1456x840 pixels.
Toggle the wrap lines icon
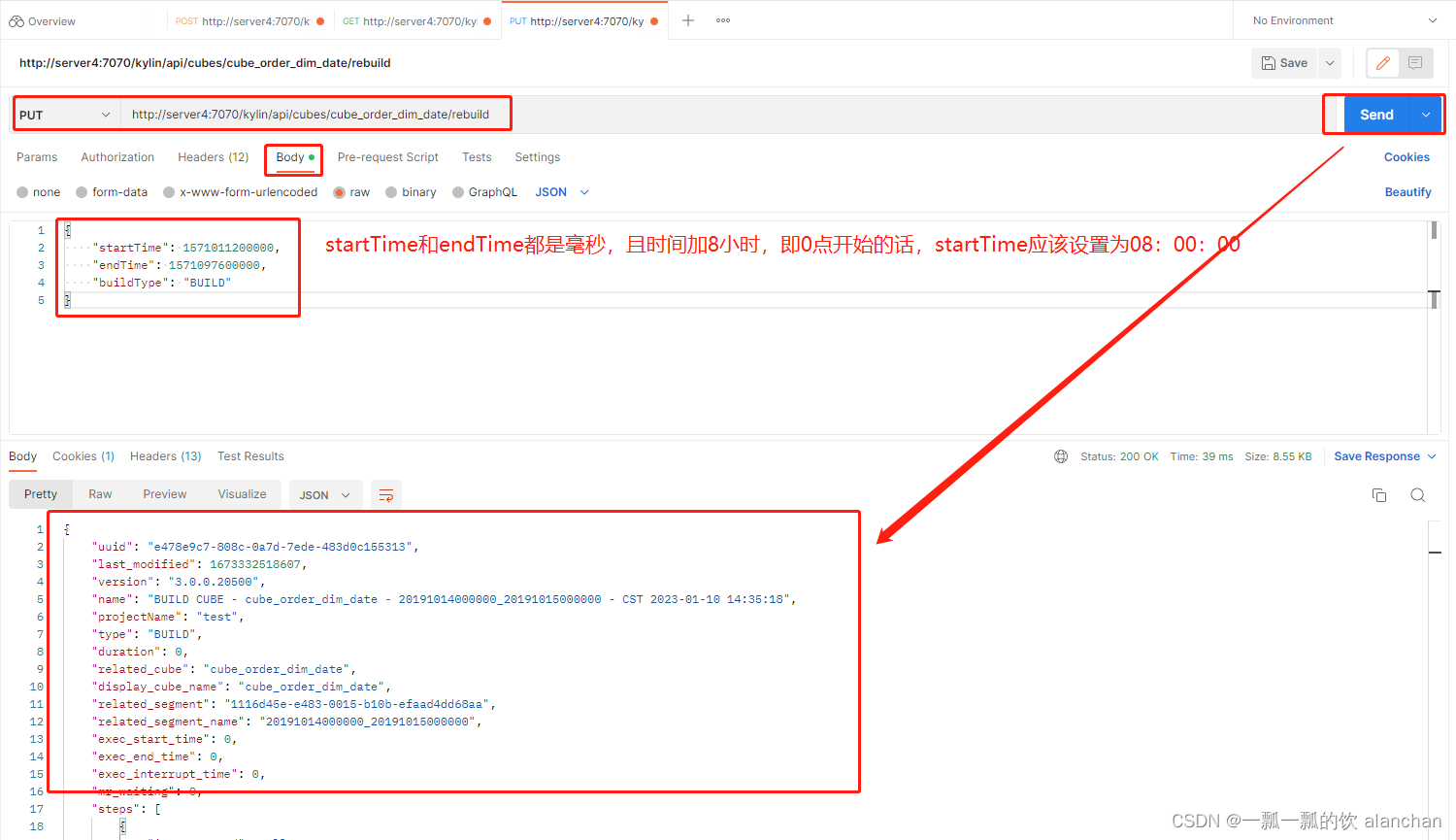click(386, 495)
